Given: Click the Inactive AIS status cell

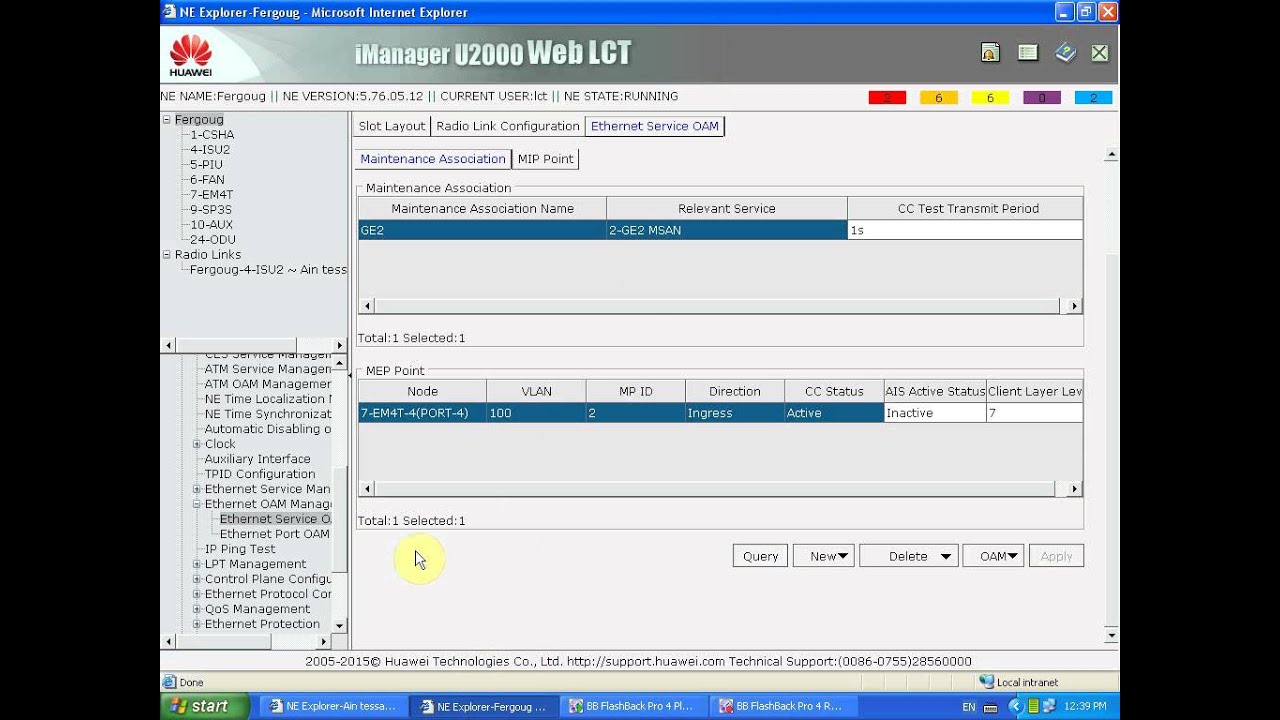Looking at the screenshot, I should tap(935, 413).
